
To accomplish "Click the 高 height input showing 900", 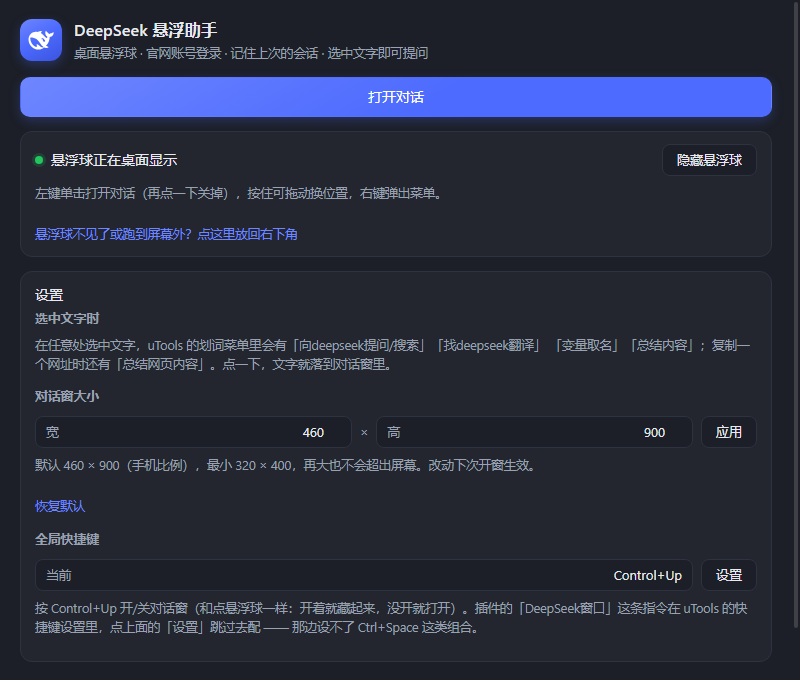I will [x=534, y=432].
